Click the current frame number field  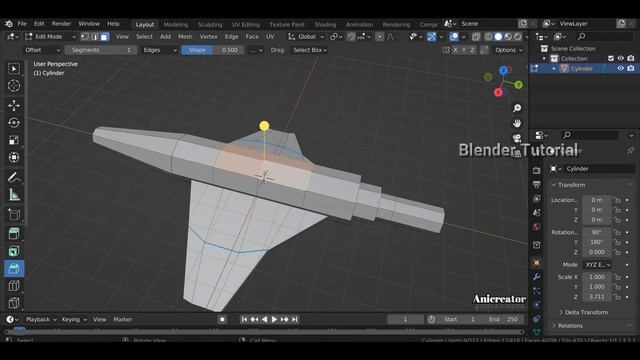coord(405,319)
